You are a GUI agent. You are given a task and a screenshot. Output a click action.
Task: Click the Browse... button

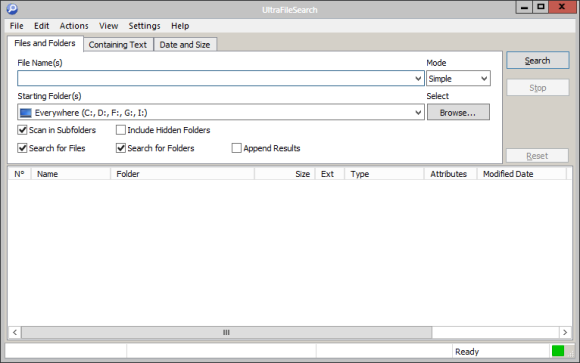458,112
